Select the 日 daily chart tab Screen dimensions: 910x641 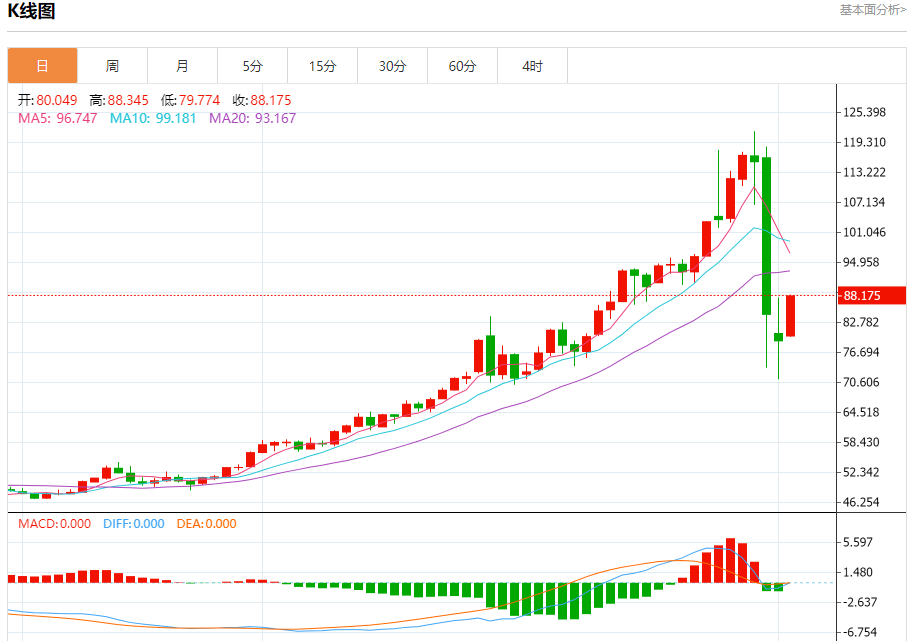(x=42, y=66)
